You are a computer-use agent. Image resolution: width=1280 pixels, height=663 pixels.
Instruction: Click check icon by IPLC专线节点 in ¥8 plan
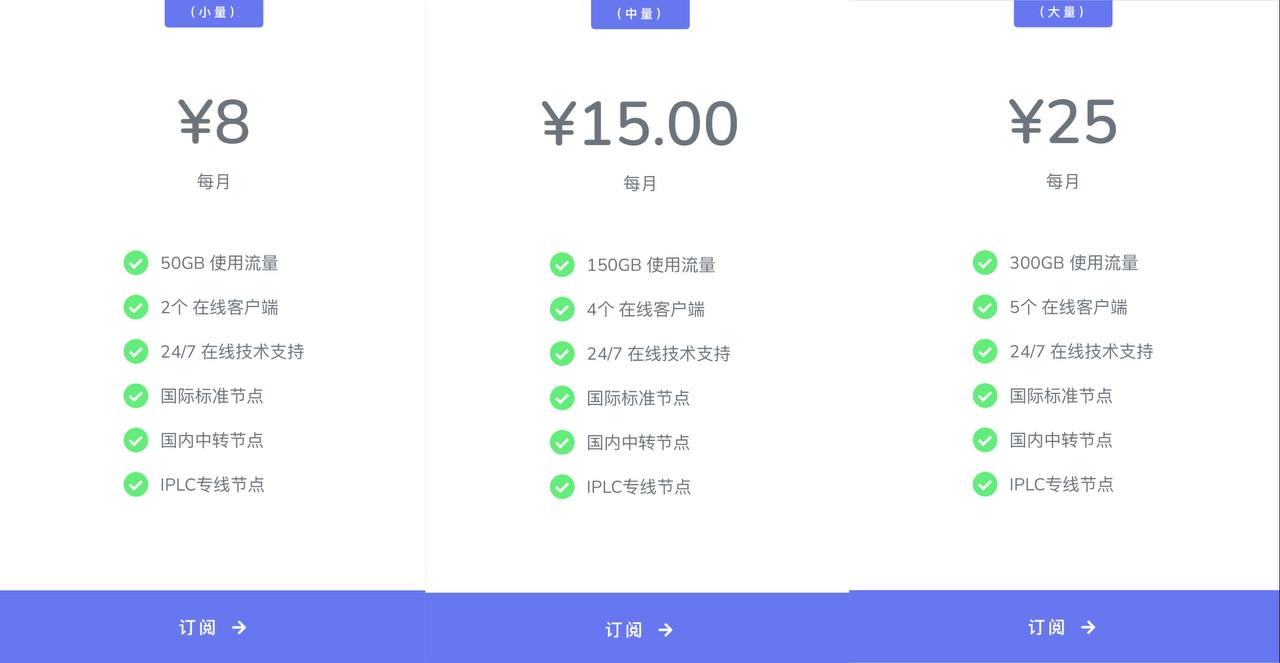136,484
